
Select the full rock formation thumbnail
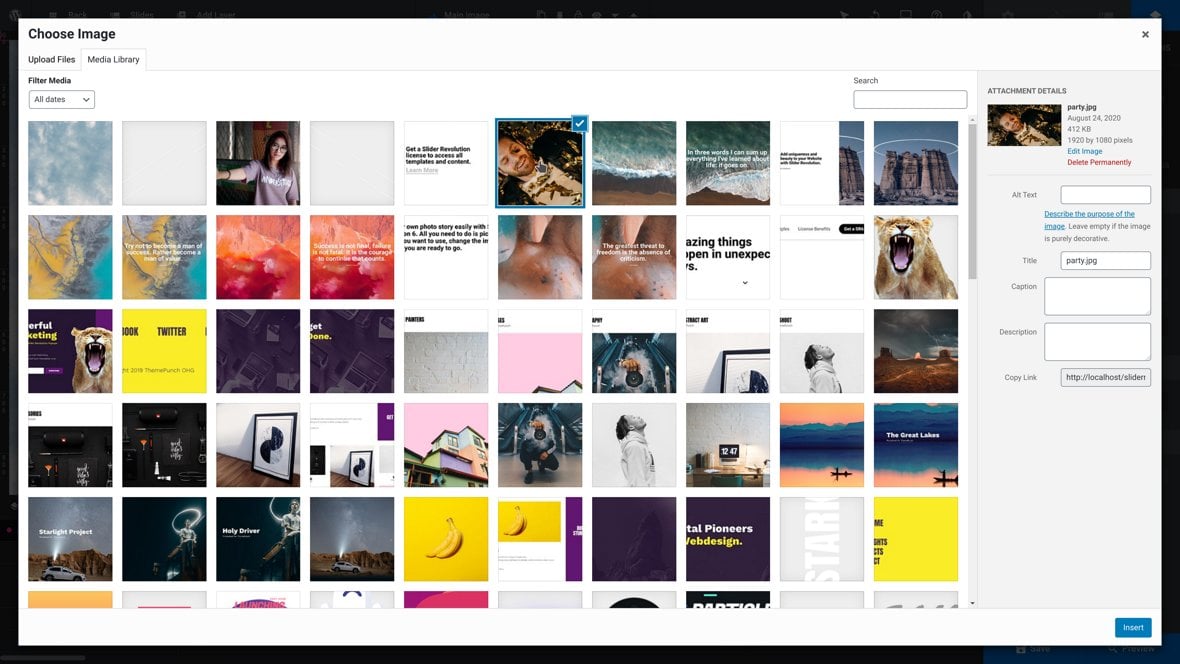pyautogui.click(x=916, y=163)
